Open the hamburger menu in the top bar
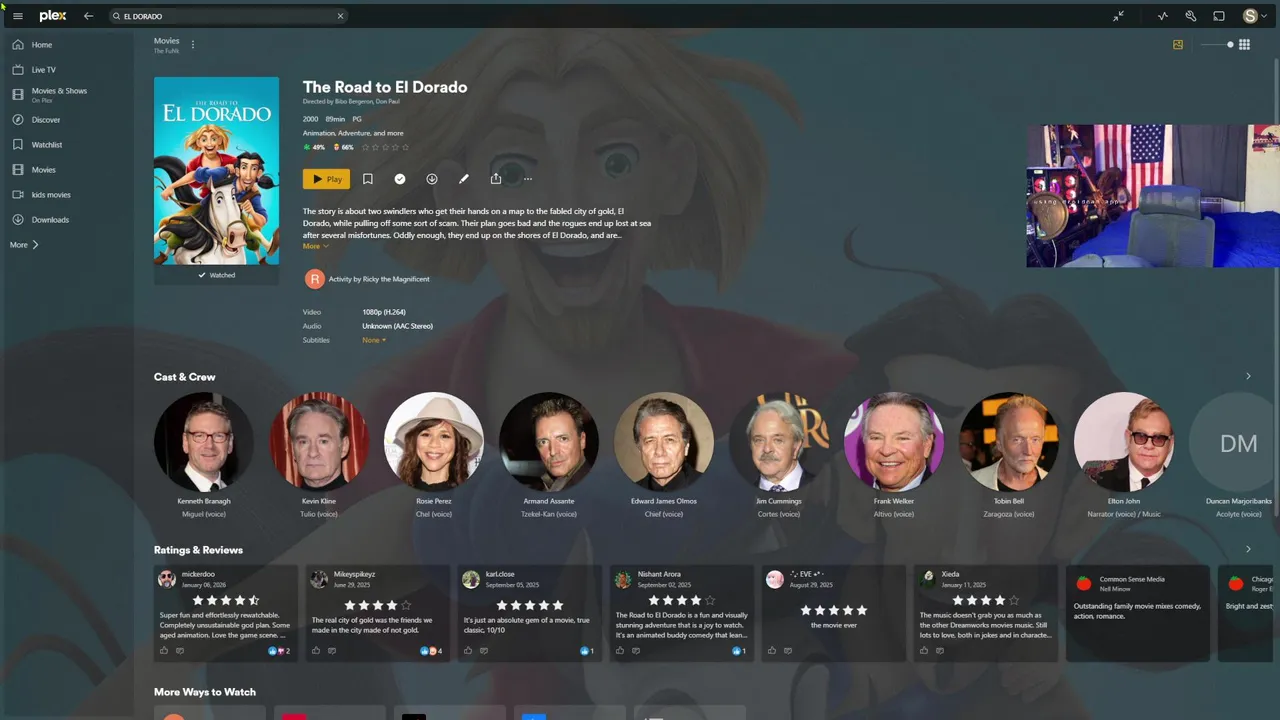The image size is (1280, 720). coord(17,16)
